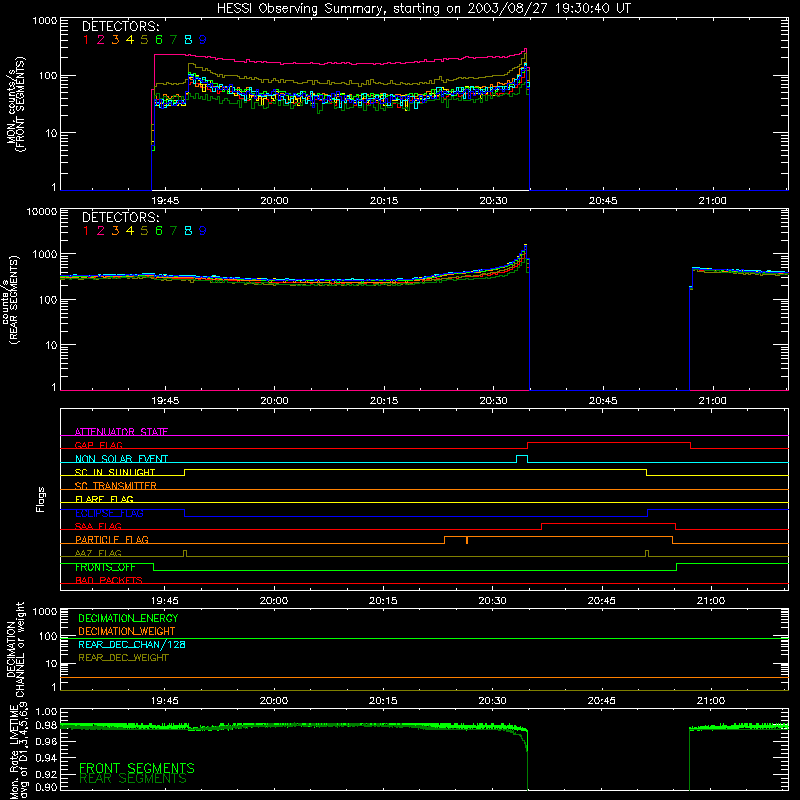Click the 0.98 livetime axis tick

46,725
